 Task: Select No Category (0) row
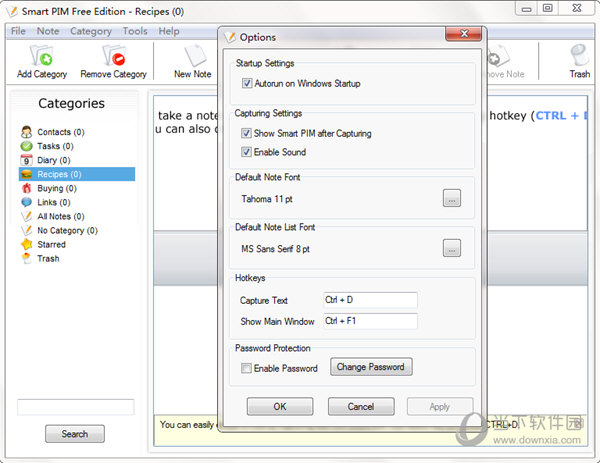(x=77, y=230)
